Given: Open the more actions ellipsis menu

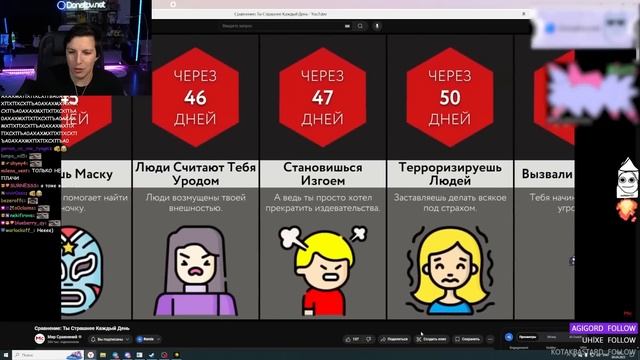Looking at the screenshot, I should coord(490,339).
